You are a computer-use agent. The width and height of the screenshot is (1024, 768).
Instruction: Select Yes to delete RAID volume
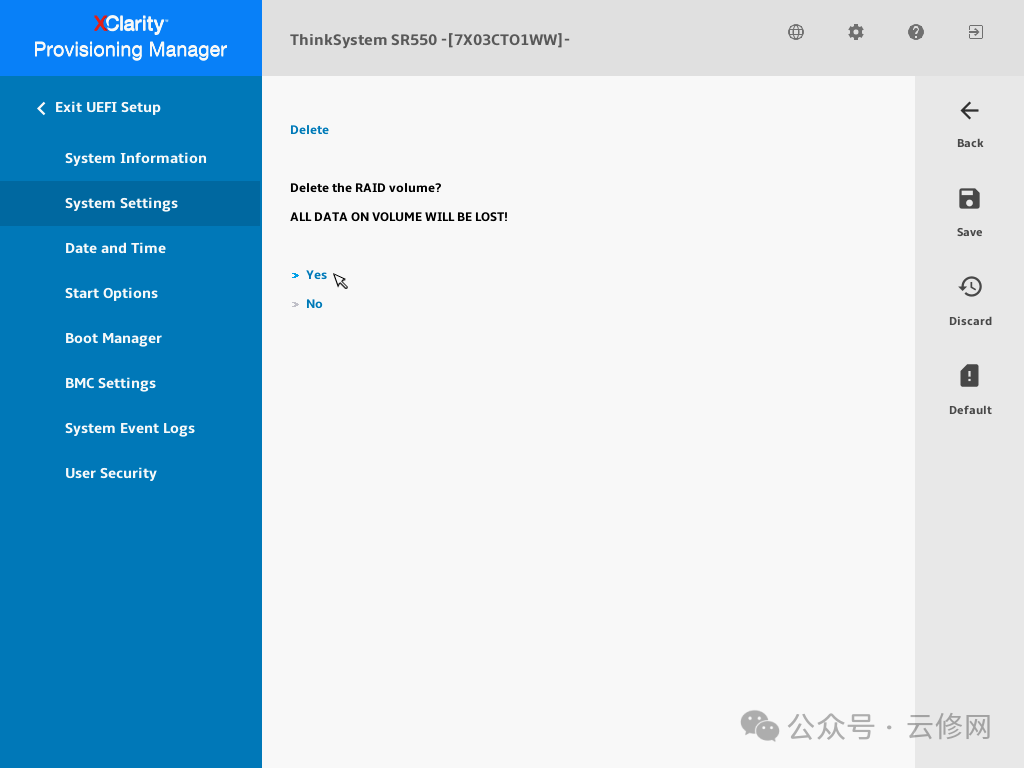pyautogui.click(x=316, y=275)
